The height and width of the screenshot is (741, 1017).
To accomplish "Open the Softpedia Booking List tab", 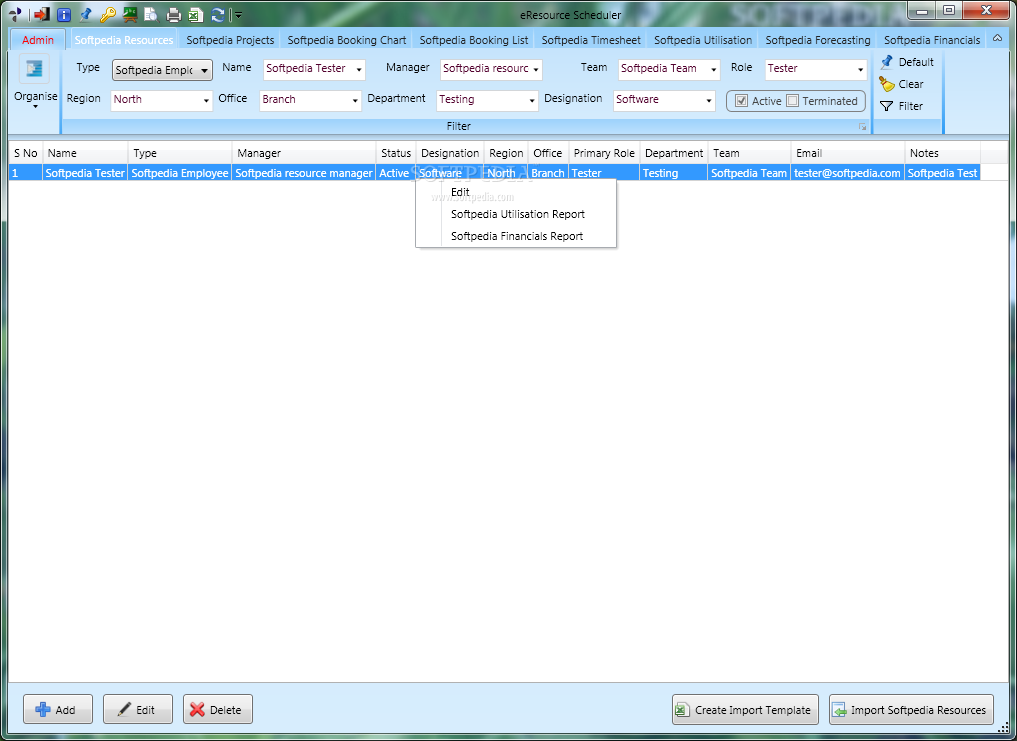I will 473,40.
